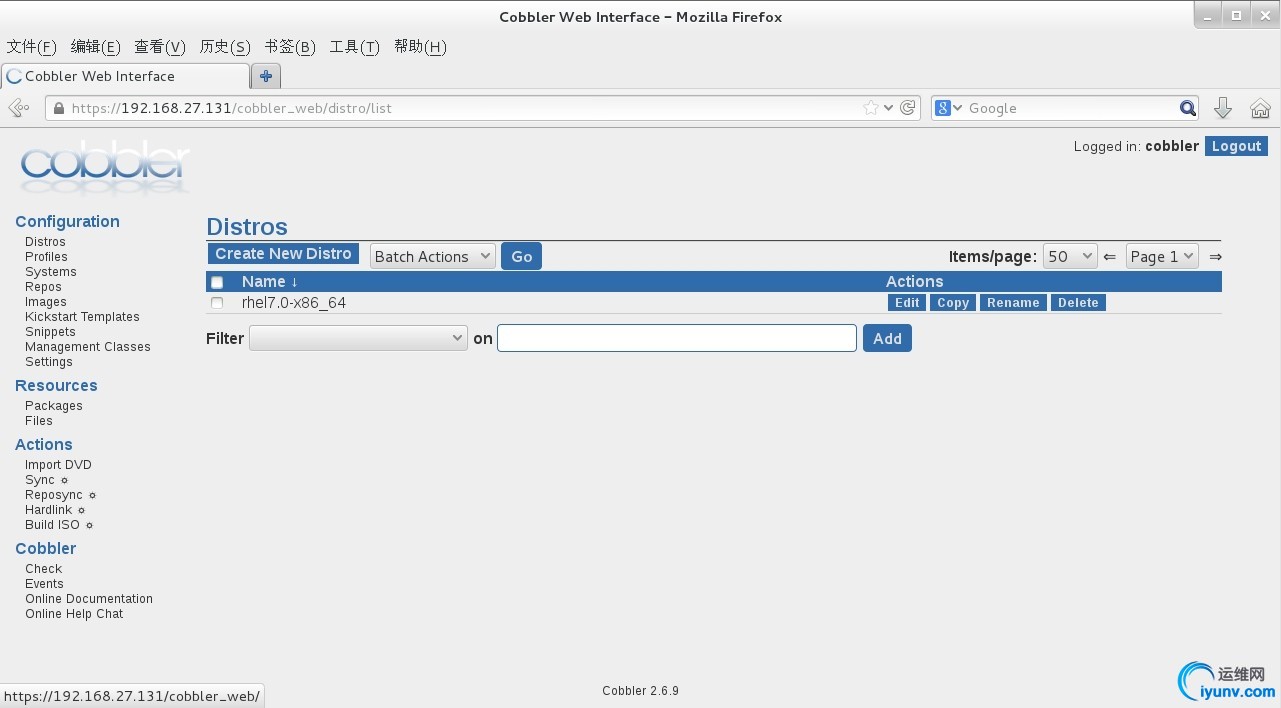Open the Filter field dropdown
This screenshot has height=708, width=1281.
[358, 338]
